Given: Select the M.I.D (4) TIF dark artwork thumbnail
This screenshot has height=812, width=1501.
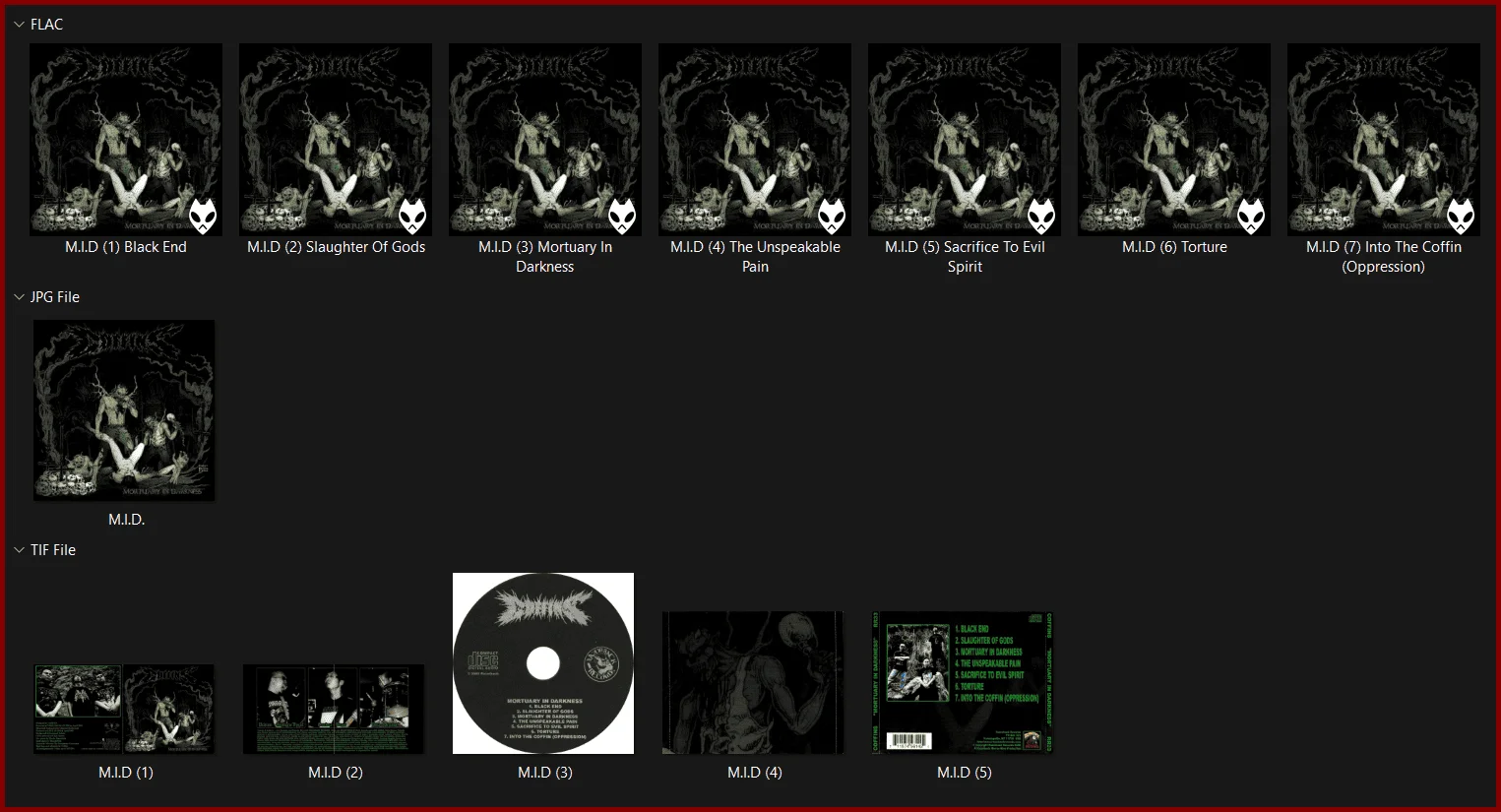Looking at the screenshot, I should tap(753, 682).
